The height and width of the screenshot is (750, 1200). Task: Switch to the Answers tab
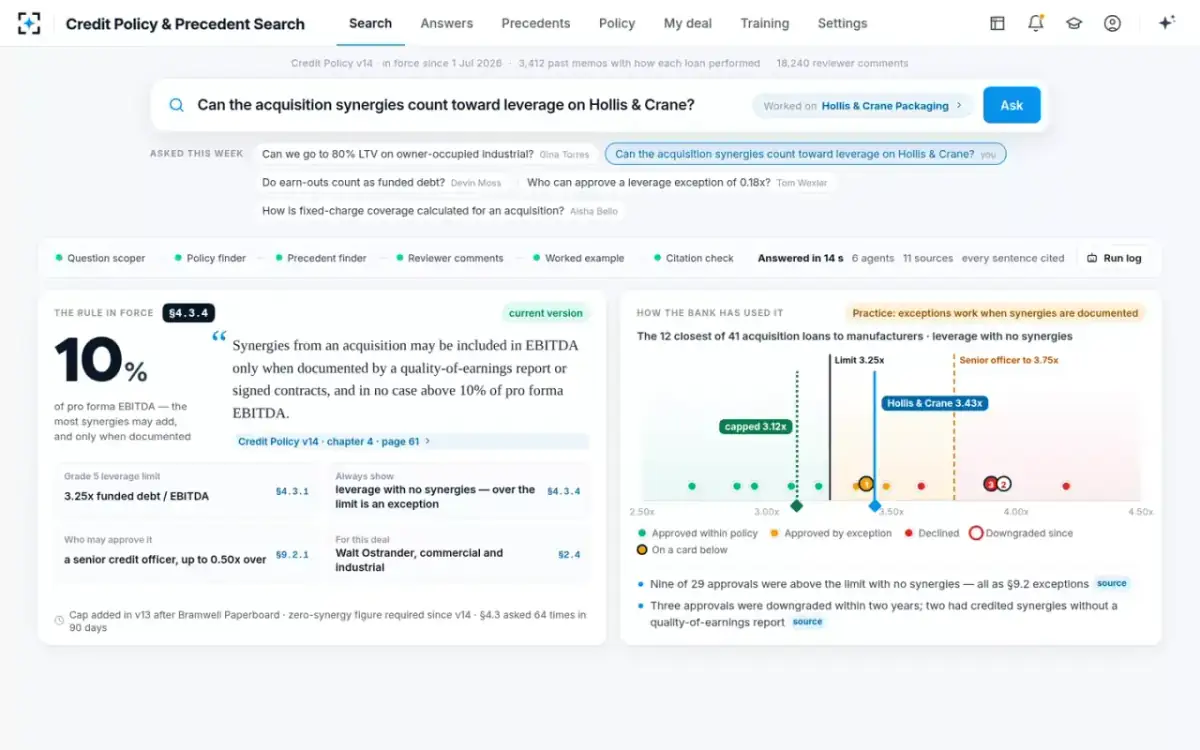447,23
